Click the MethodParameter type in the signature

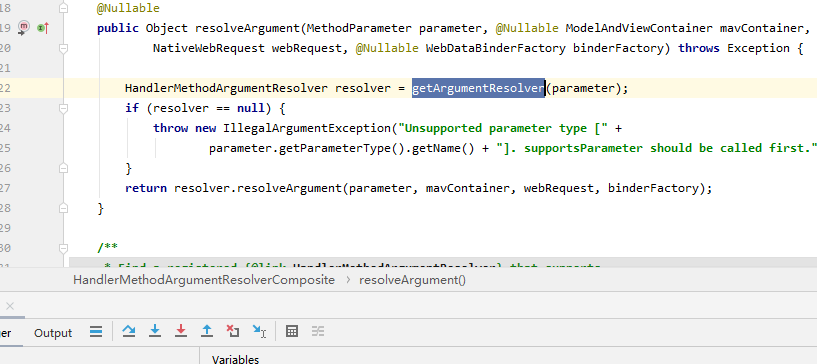[360, 28]
